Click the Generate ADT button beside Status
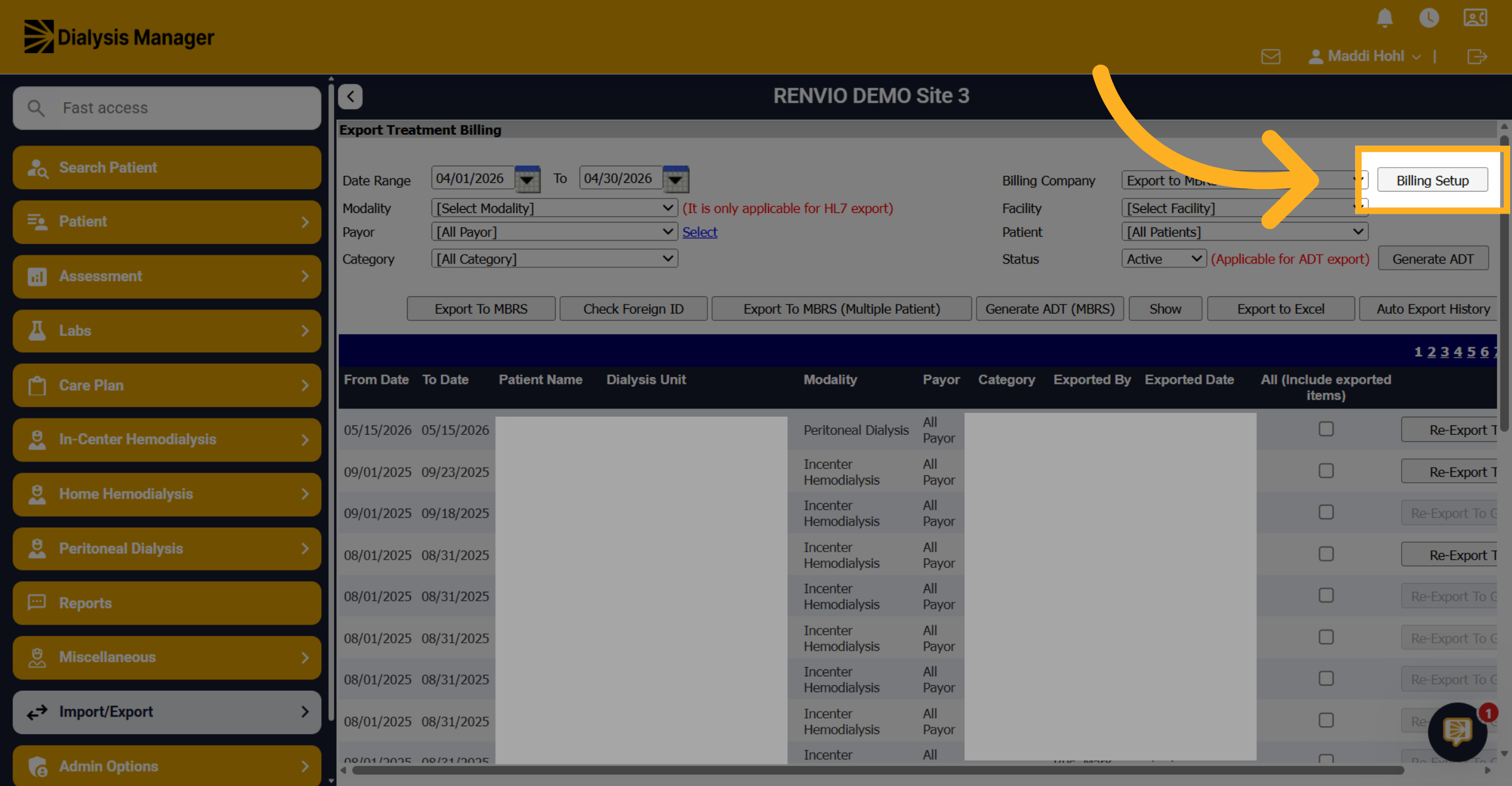The image size is (1512, 786). 1433,259
